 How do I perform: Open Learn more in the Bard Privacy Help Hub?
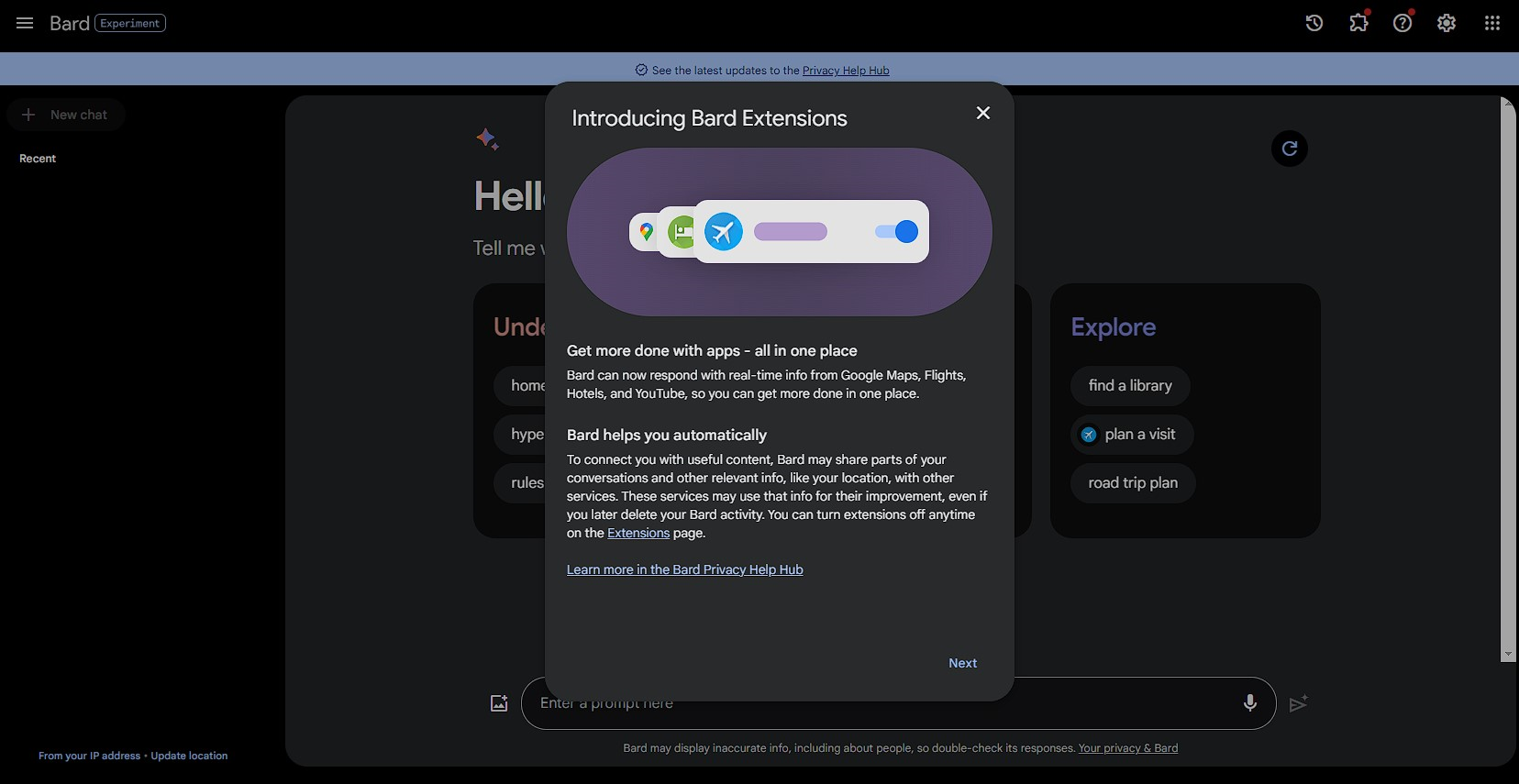[x=685, y=569]
